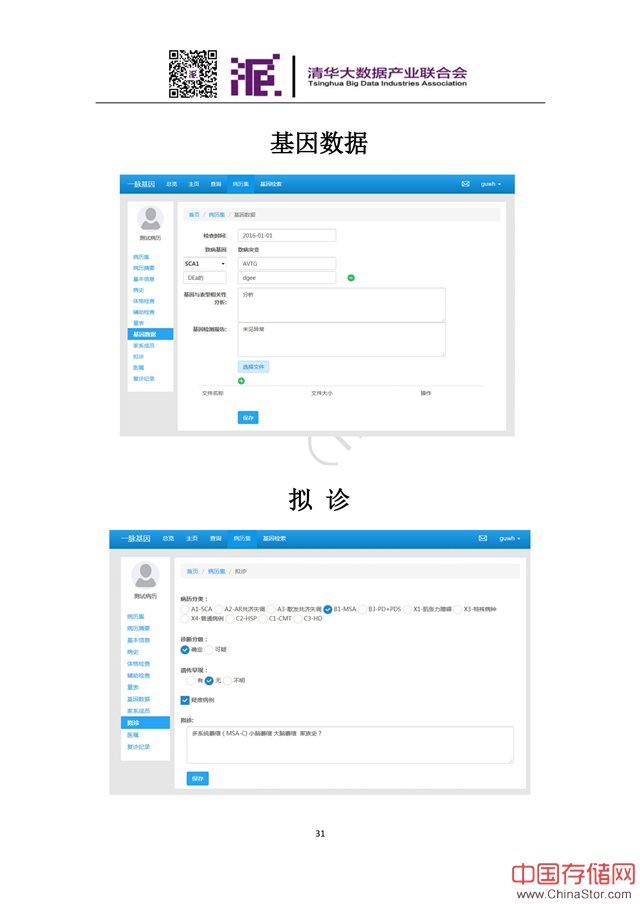Click the green plus icon below 选择文件
The width and height of the screenshot is (640, 904).
coord(242,380)
